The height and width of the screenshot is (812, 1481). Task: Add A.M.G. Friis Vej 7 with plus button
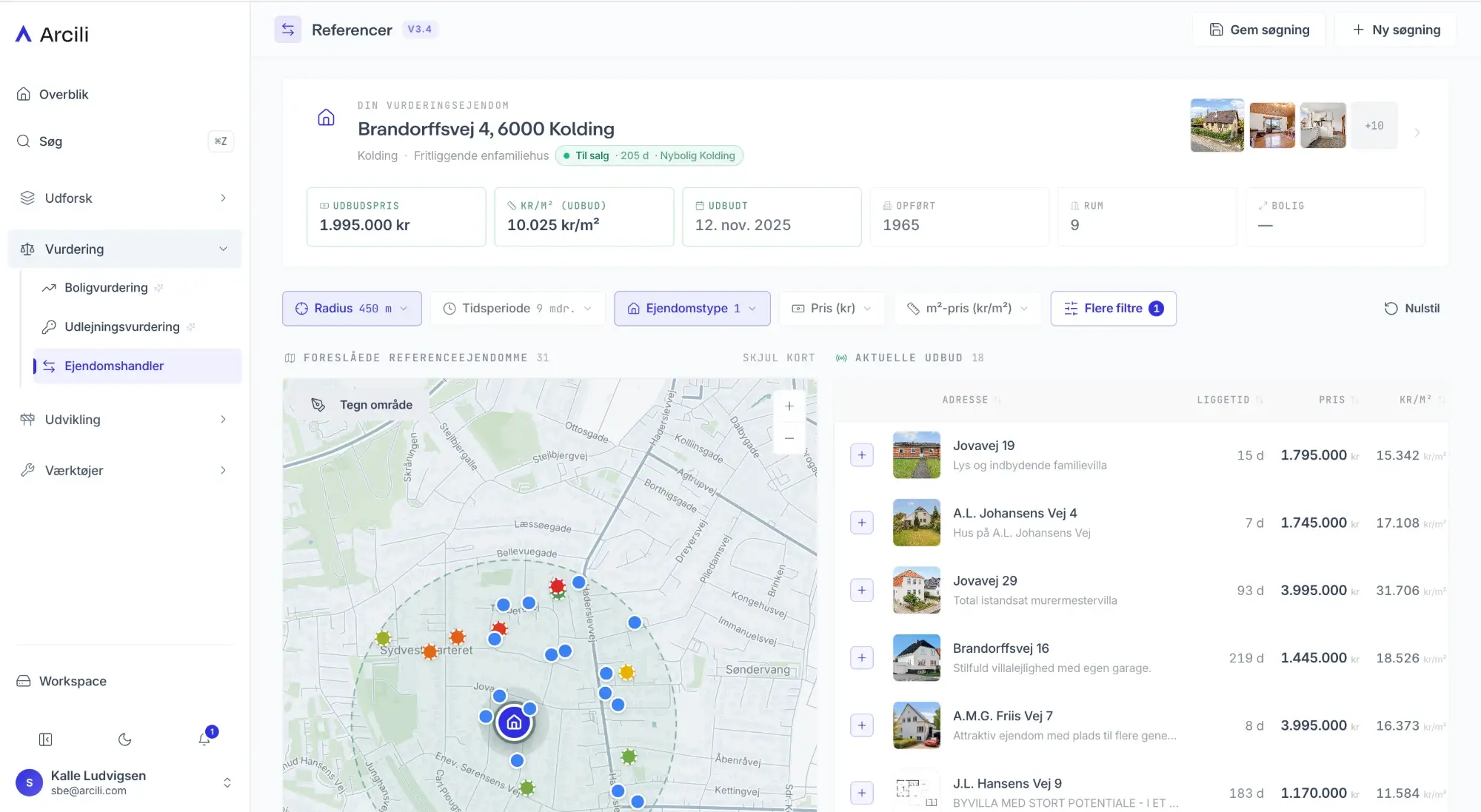(861, 725)
